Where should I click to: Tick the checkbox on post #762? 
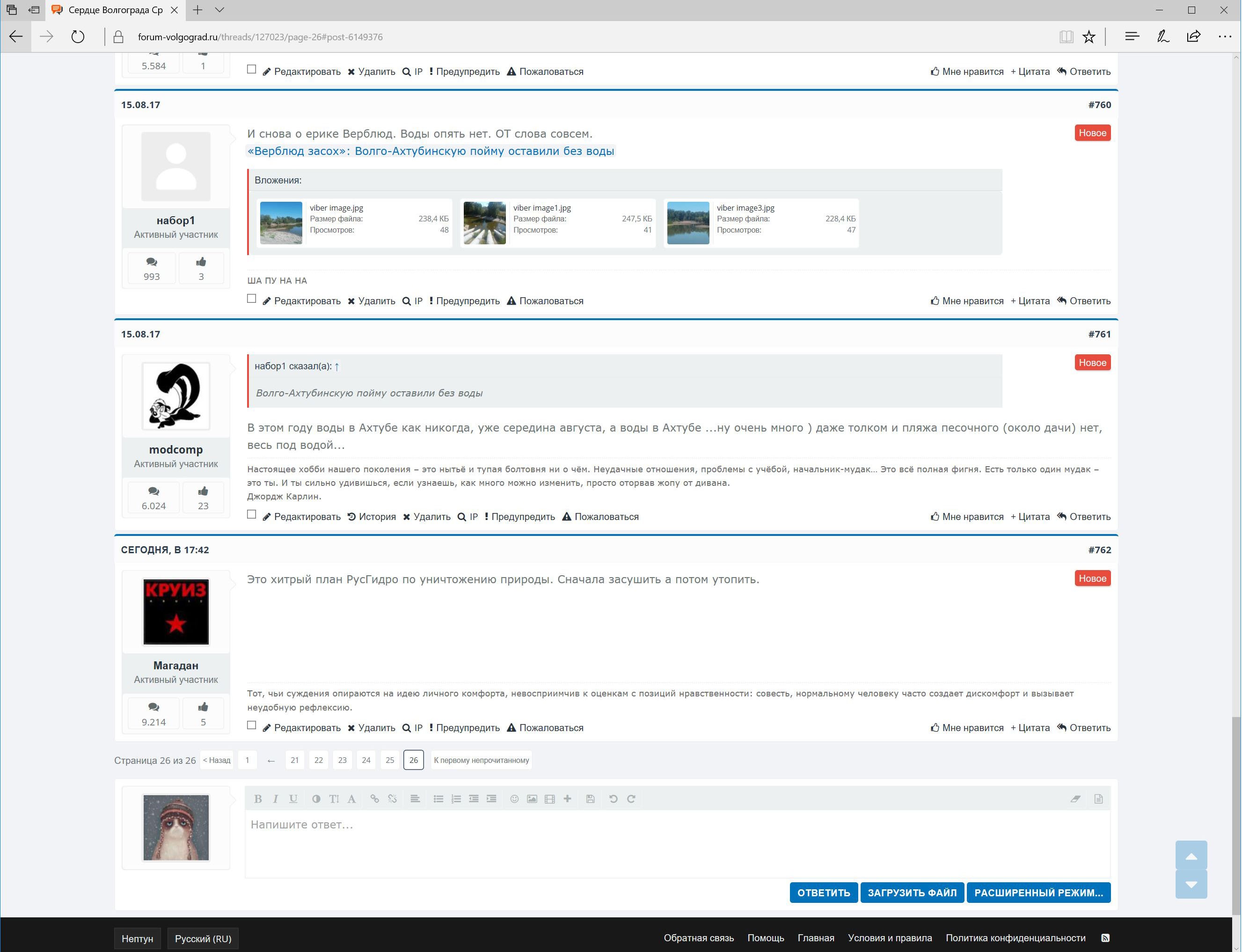[x=252, y=725]
